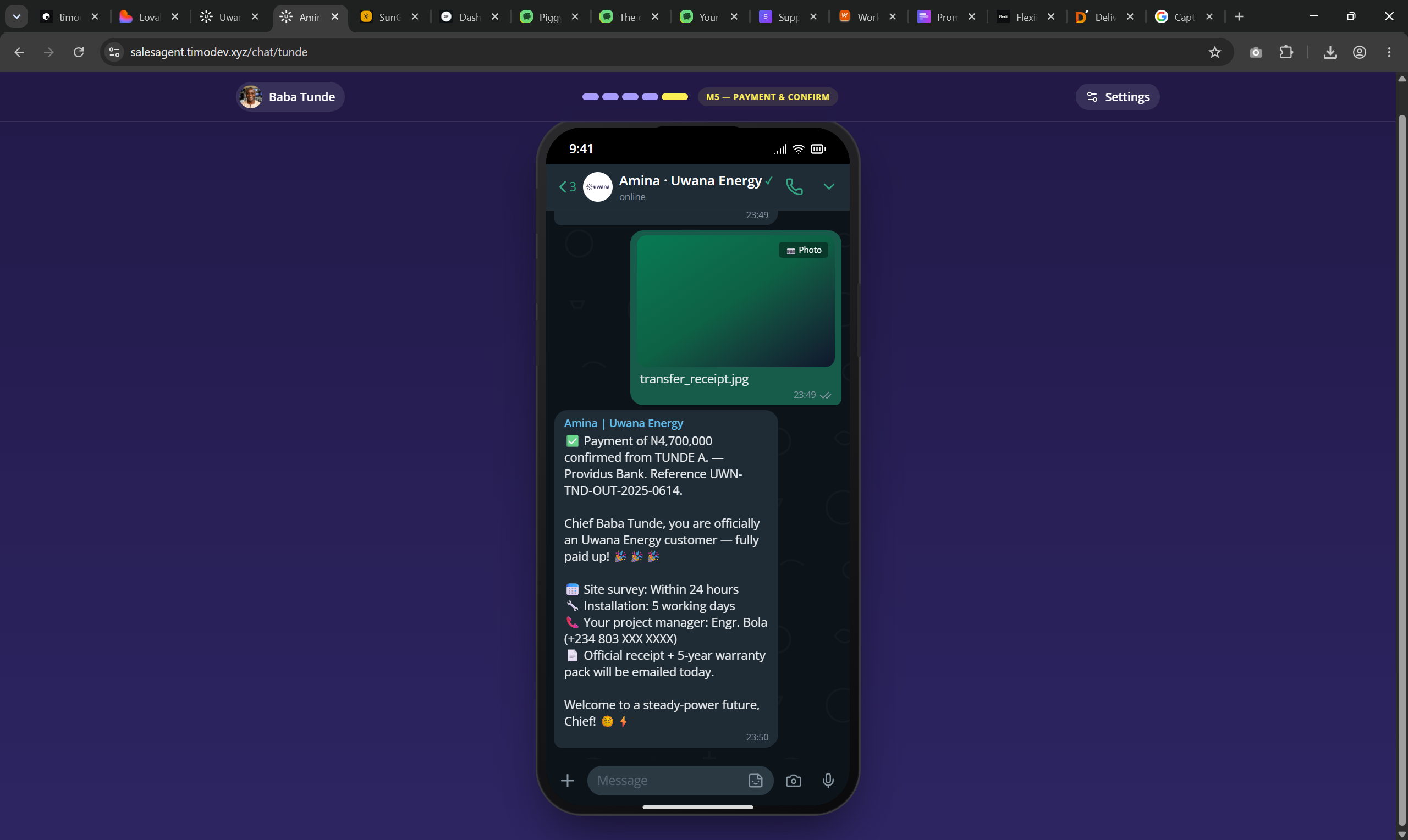Click the Reference UWN-TND-OUT-2025-0614 text
The image size is (1408, 840).
pyautogui.click(x=653, y=482)
